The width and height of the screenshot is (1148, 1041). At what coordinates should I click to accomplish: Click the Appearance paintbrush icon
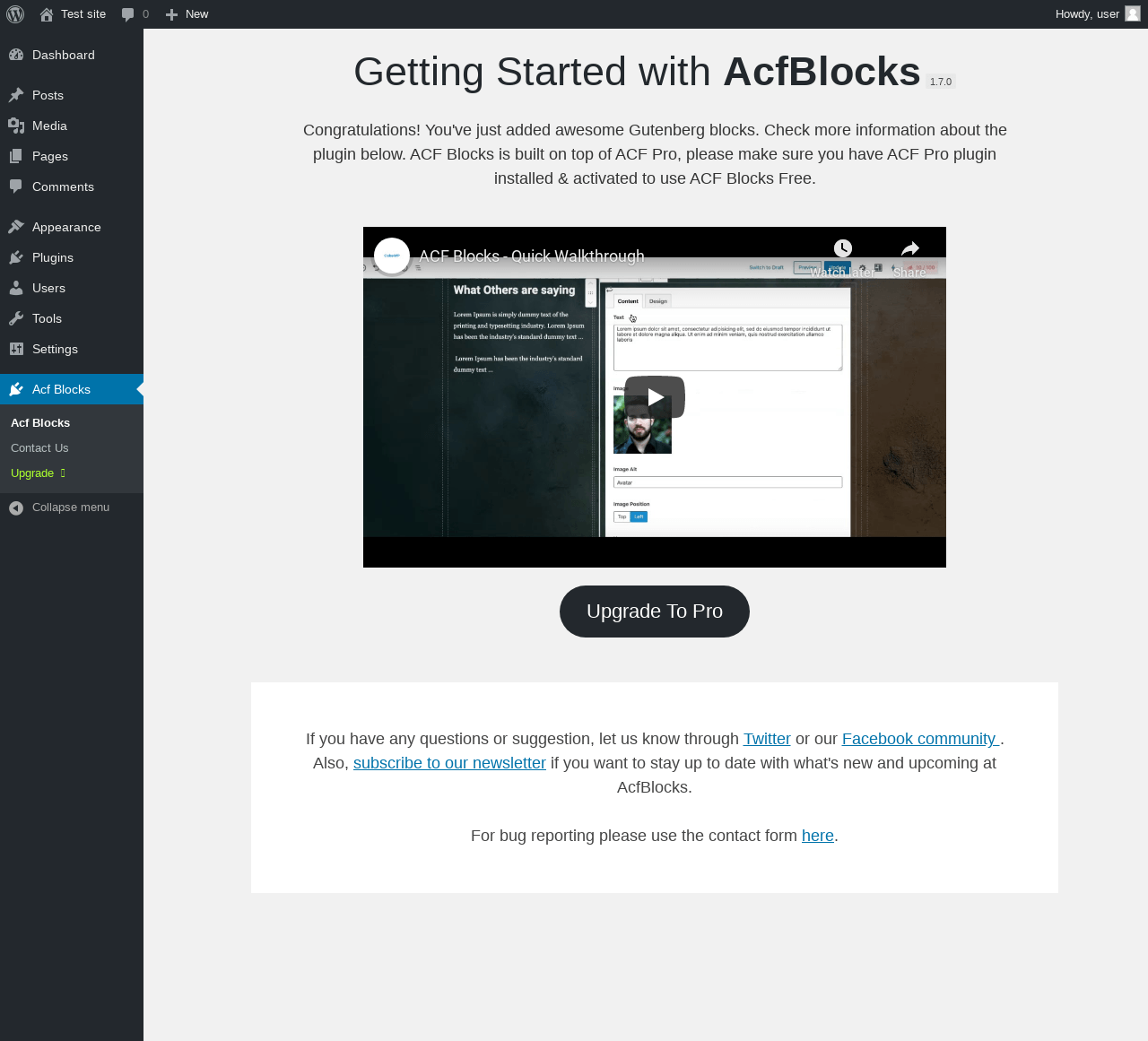16,227
